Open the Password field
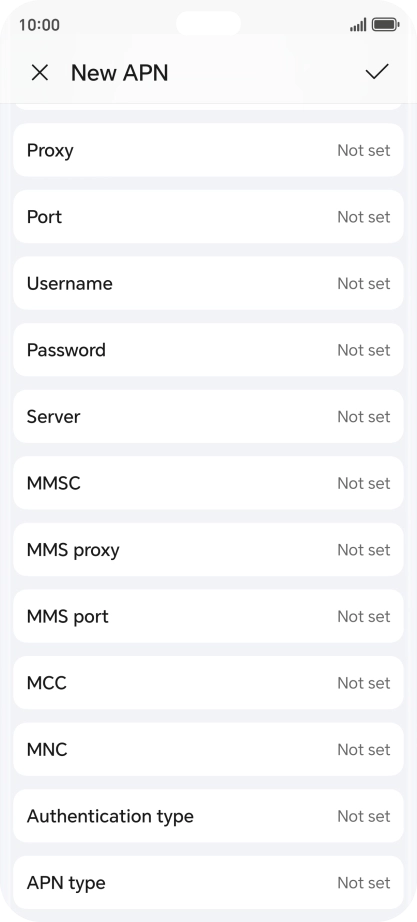The height and width of the screenshot is (922, 417). (208, 349)
